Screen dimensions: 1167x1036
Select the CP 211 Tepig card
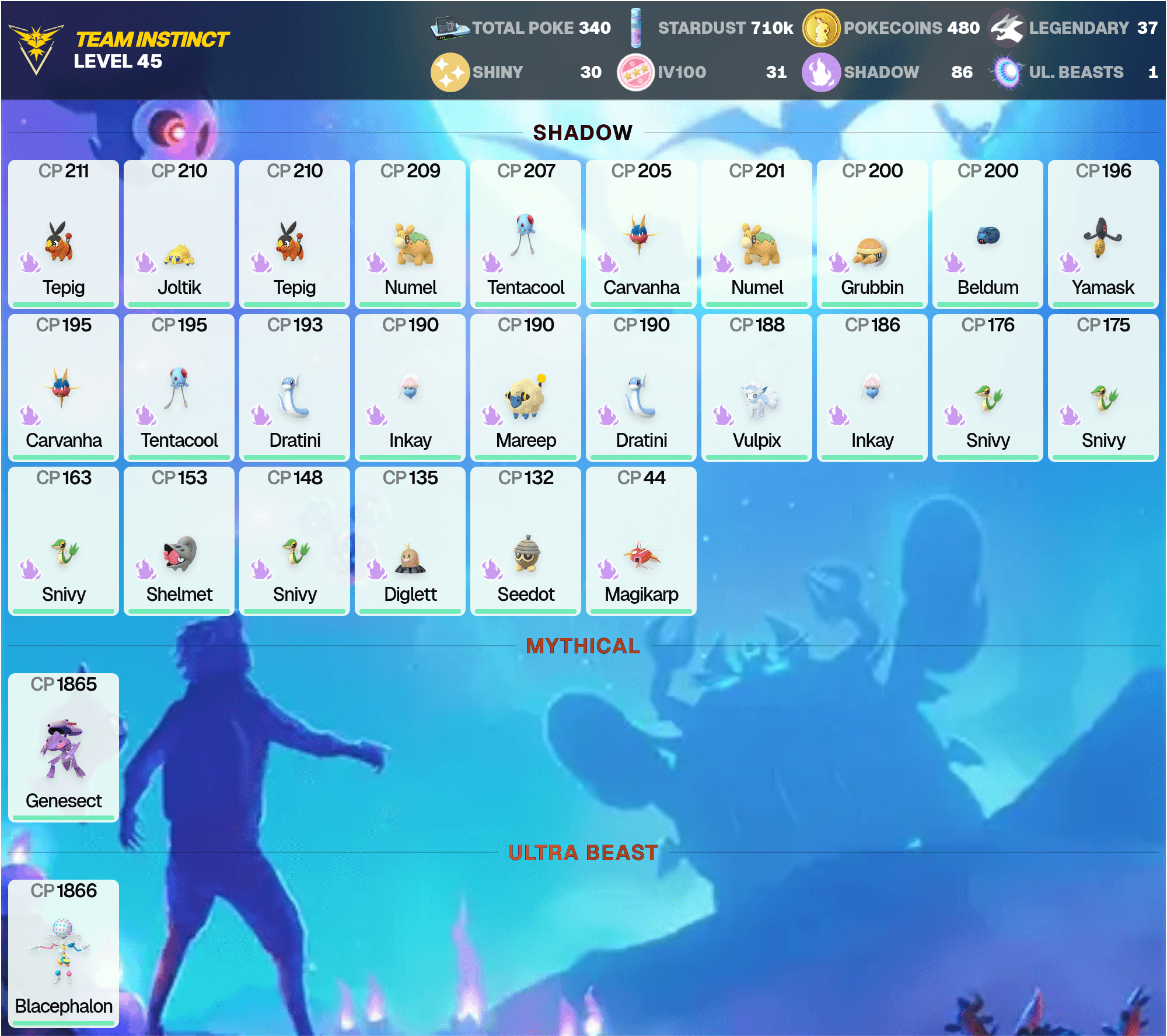tap(64, 234)
